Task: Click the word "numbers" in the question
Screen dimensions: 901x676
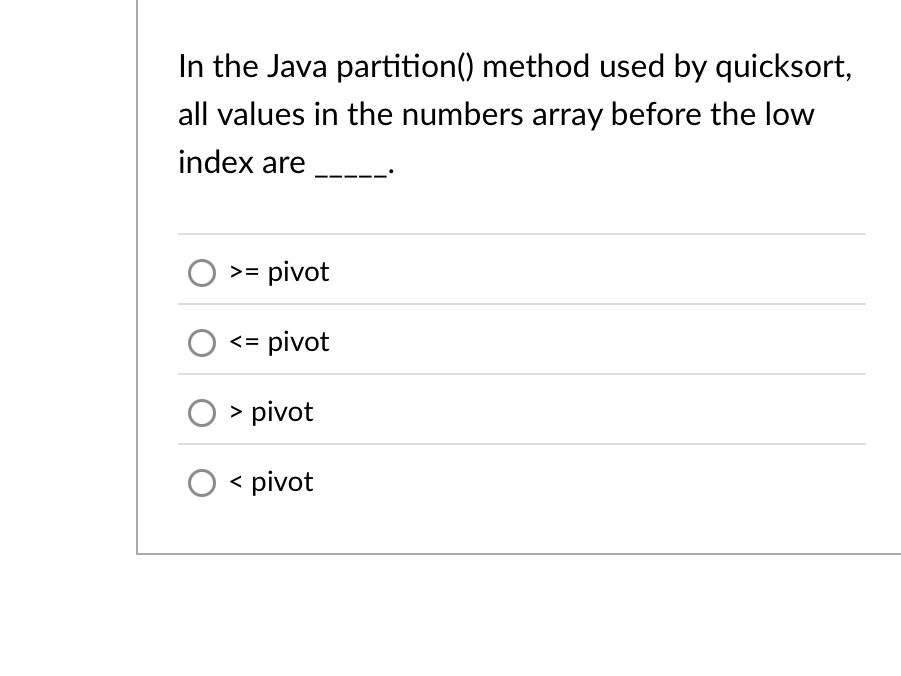Action: [x=463, y=114]
